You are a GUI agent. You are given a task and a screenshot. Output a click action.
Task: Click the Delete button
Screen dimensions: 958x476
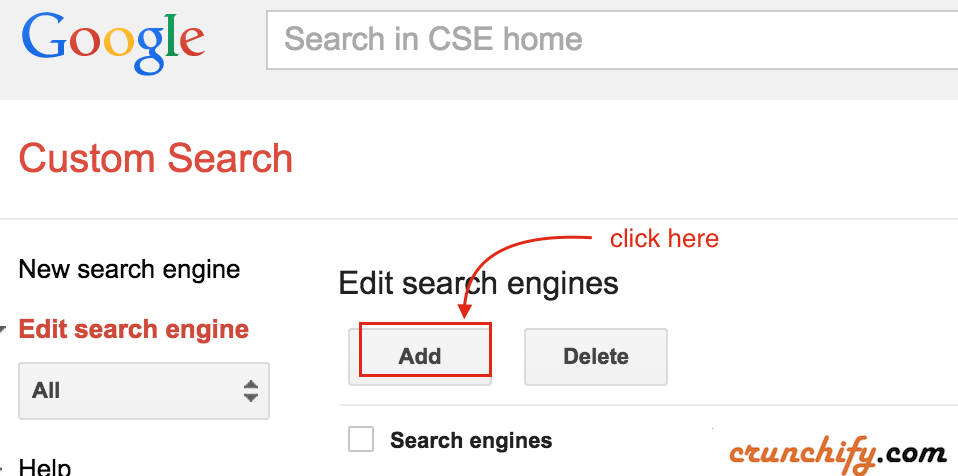point(596,357)
